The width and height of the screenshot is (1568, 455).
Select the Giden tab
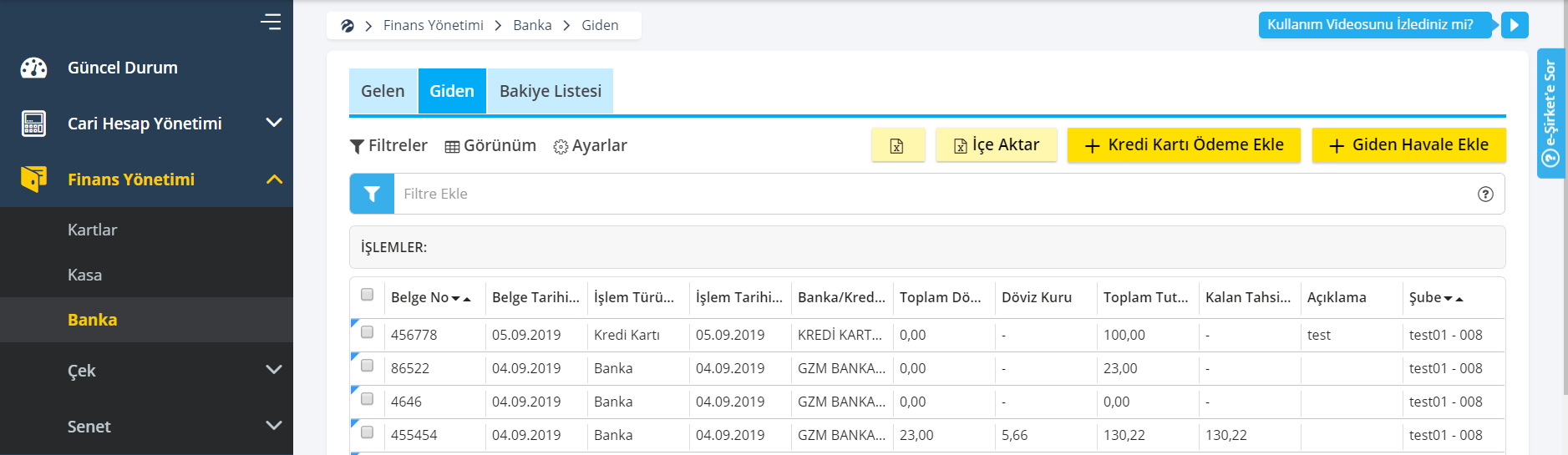click(452, 91)
